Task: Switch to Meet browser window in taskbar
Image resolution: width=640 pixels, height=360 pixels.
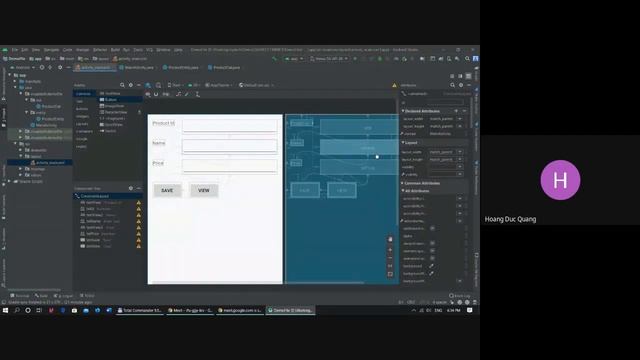Action: pyautogui.click(x=190, y=310)
